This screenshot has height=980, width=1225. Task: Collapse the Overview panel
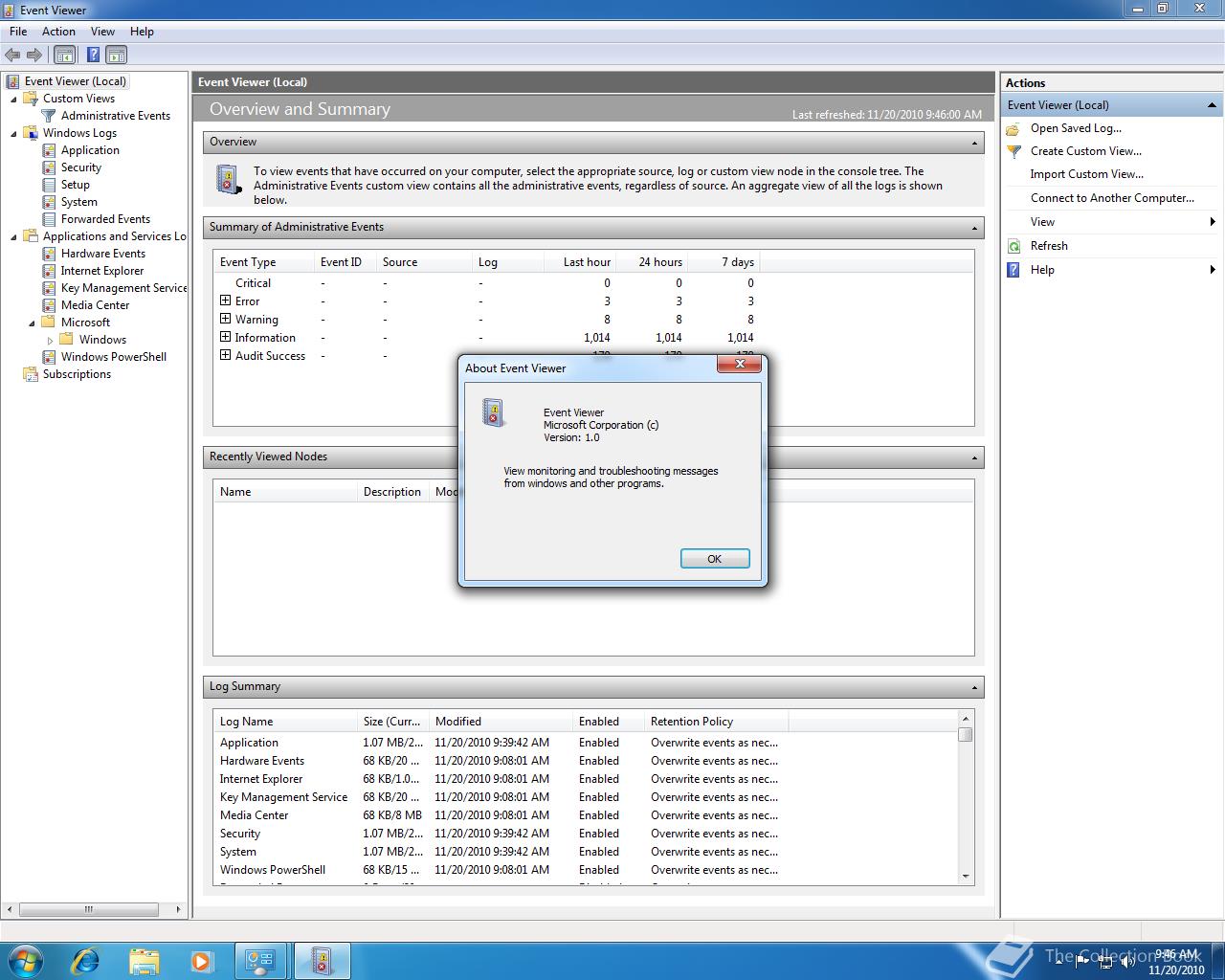tap(976, 142)
